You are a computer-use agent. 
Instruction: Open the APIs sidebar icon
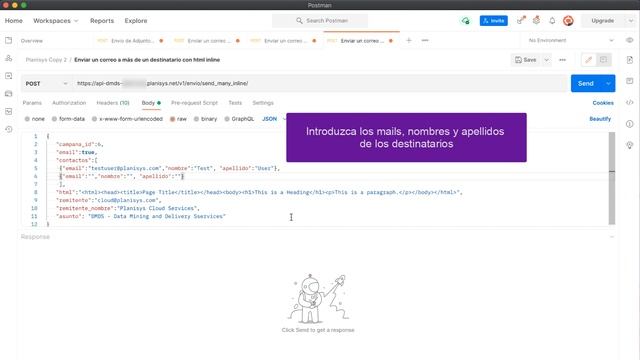9,58
